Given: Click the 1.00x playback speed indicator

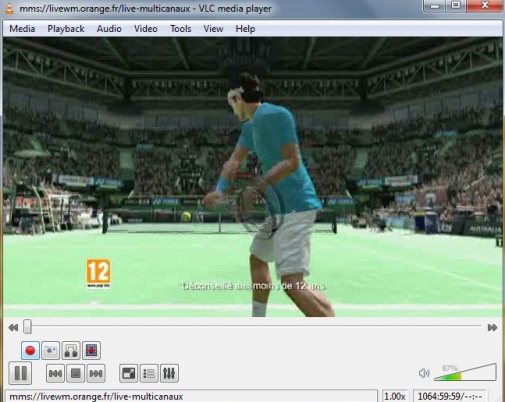Looking at the screenshot, I should [395, 396].
